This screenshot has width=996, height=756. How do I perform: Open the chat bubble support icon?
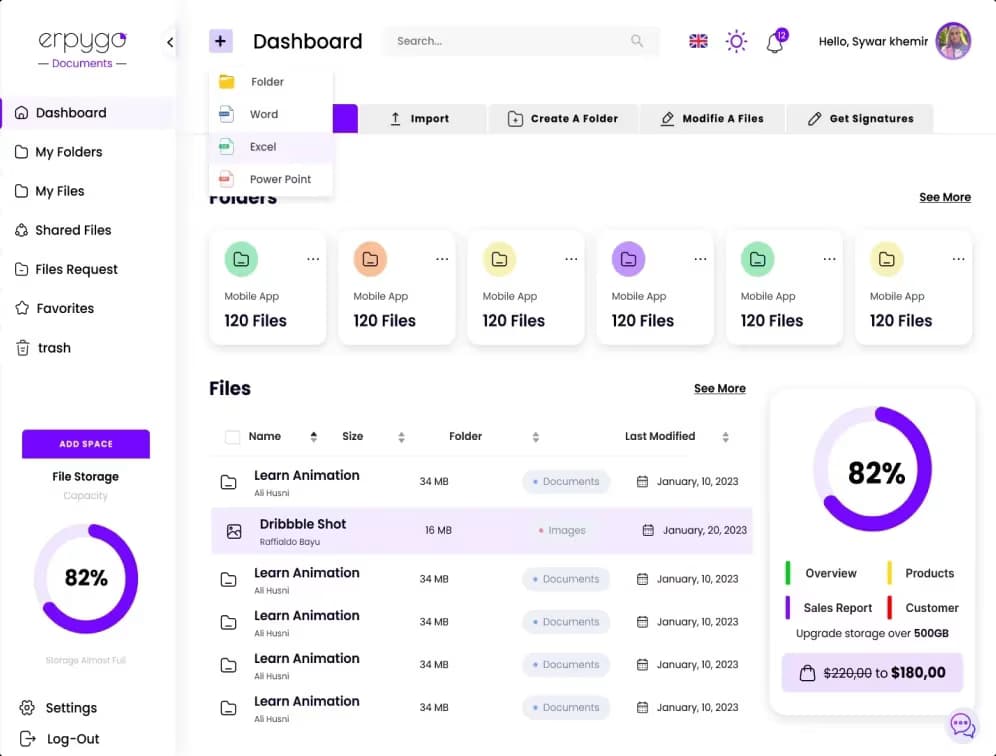coord(962,725)
